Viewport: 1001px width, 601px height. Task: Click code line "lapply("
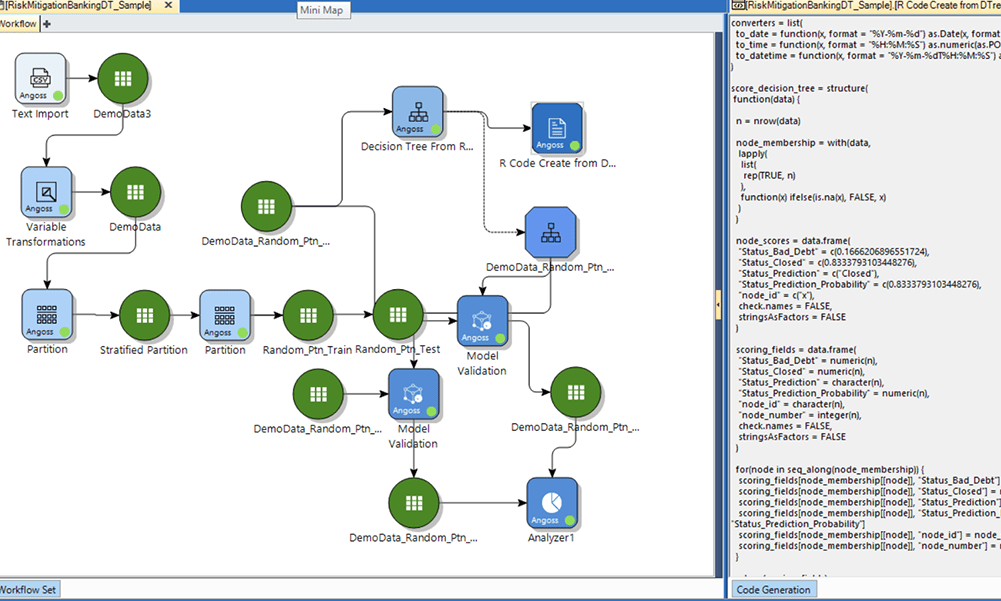[753, 153]
